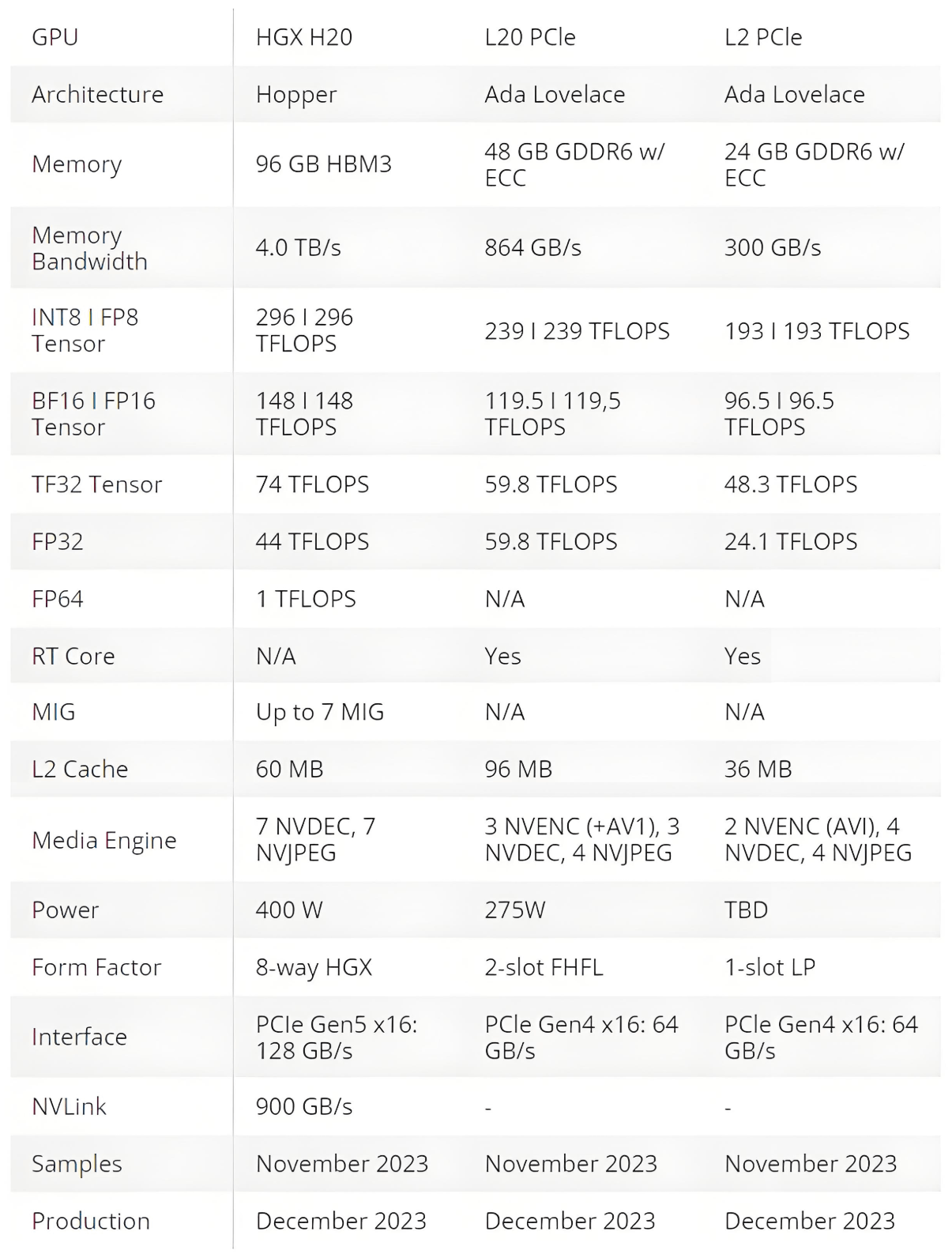The image size is (952, 1254).
Task: Select the 275W power value
Action: (514, 909)
